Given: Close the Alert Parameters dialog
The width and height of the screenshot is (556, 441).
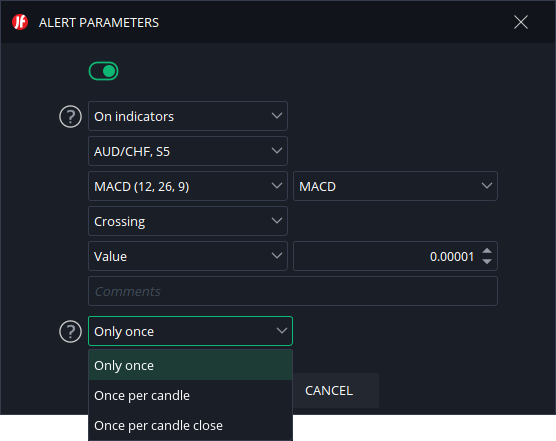Looking at the screenshot, I should click(x=521, y=22).
